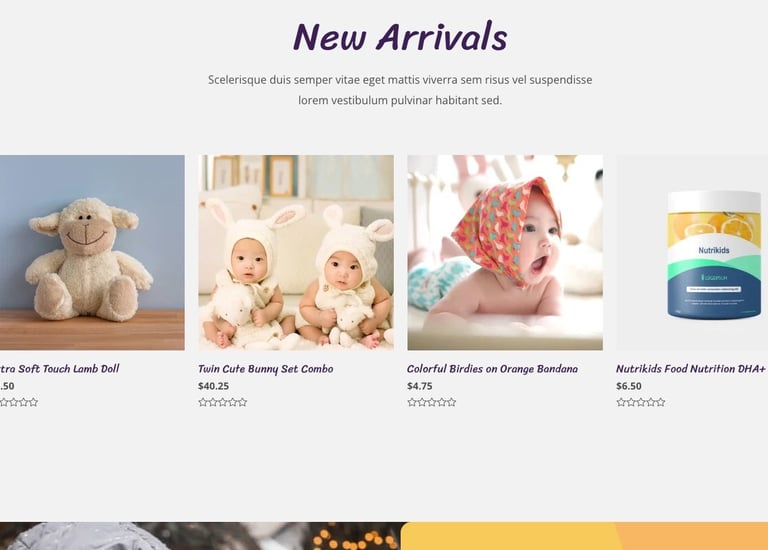Click the Nutrikids Food Nutrition DHA+ title

pos(691,369)
